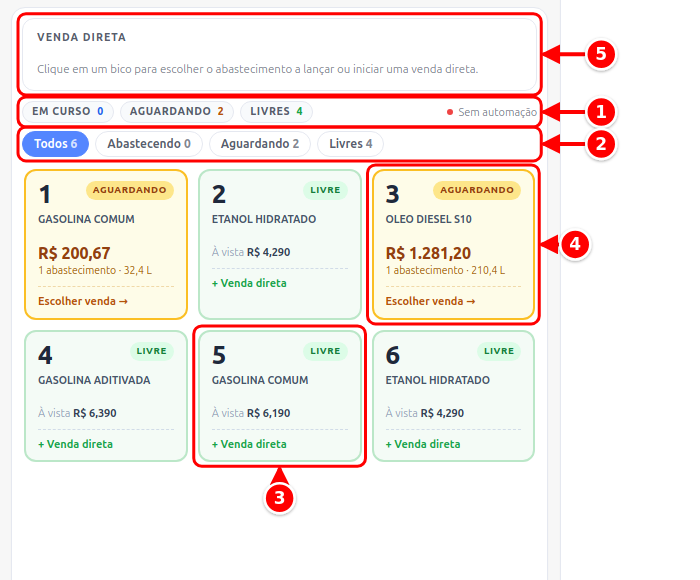Viewport: 700px width, 580px height.
Task: Open Escolher venda on bico 3
Action: pos(430,301)
